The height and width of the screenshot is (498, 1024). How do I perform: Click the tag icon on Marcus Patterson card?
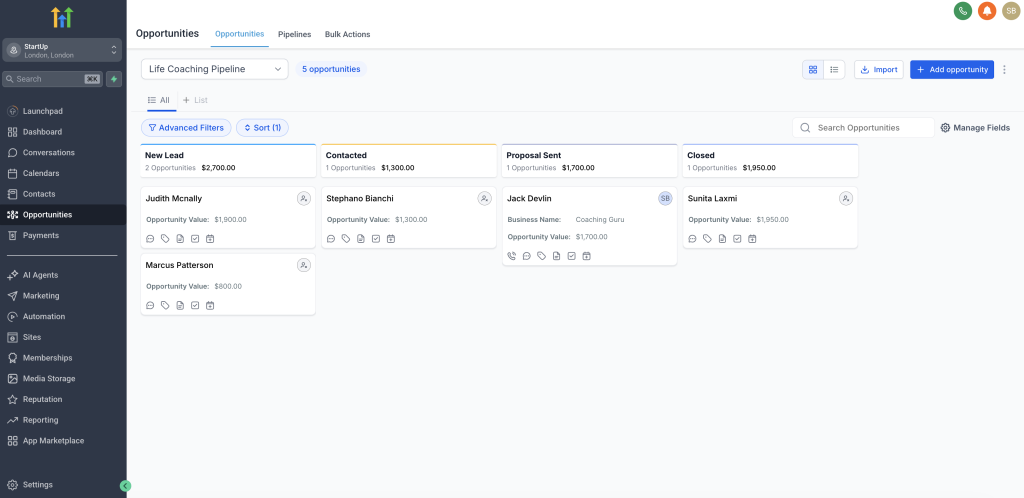pyautogui.click(x=165, y=305)
